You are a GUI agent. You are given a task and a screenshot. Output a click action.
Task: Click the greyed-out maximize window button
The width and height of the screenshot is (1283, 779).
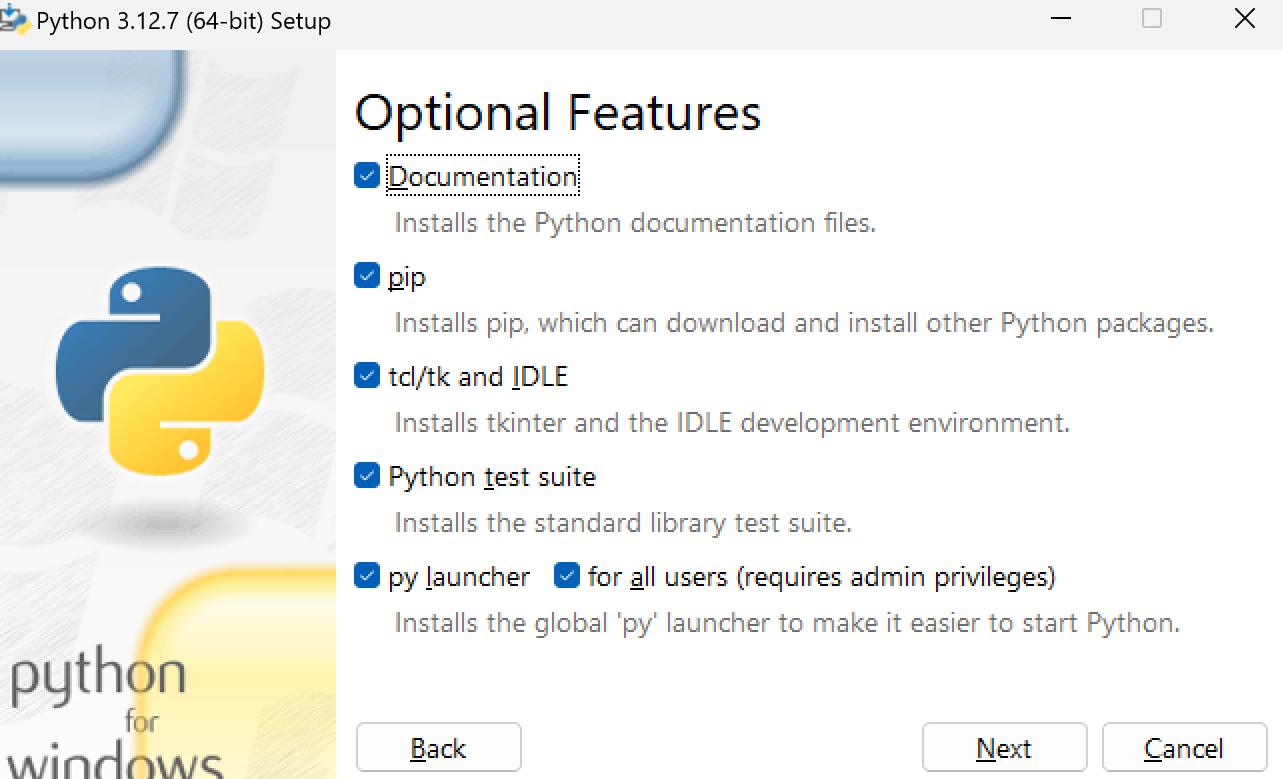1152,19
